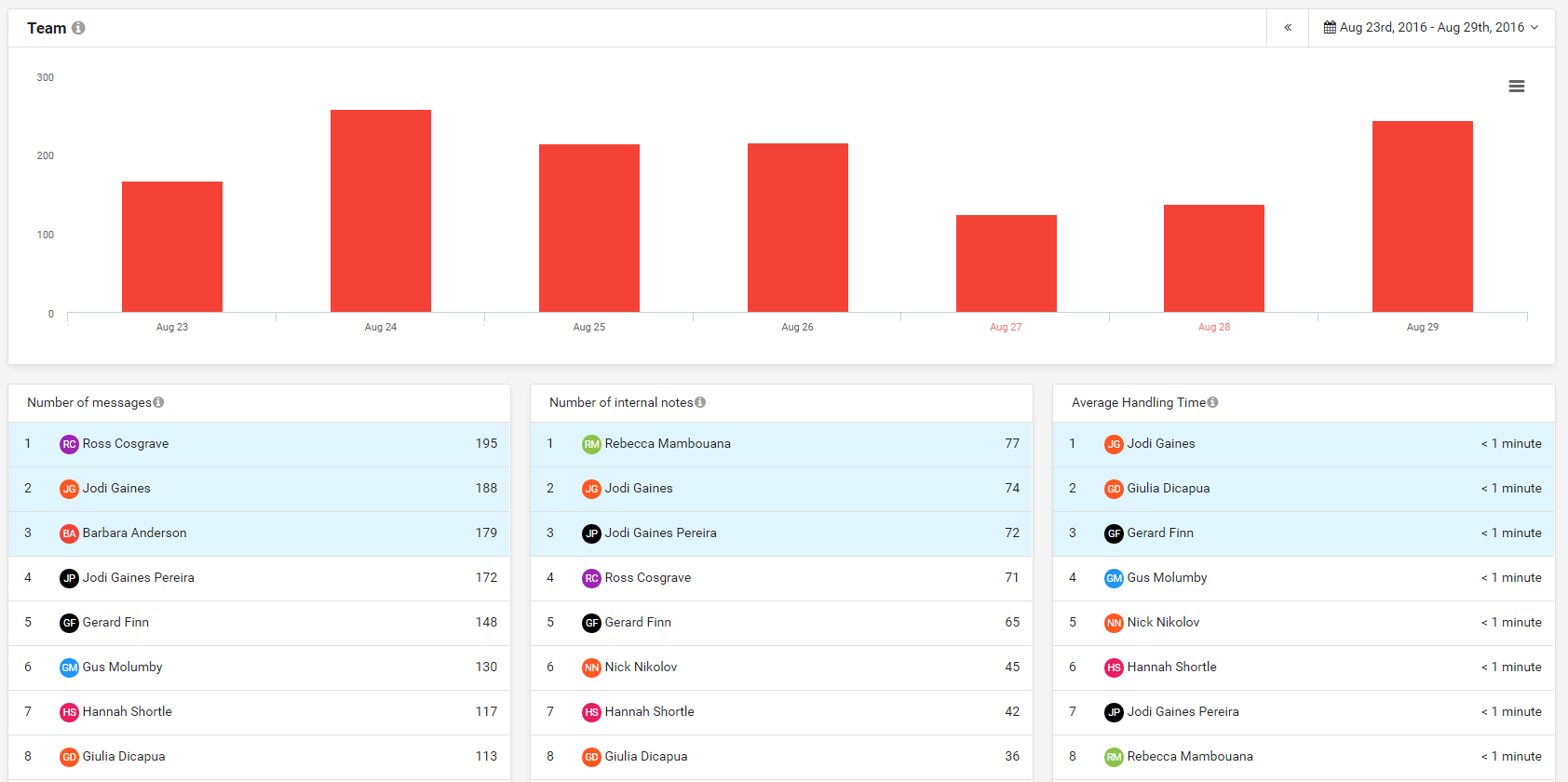Click the Aug 27 bar in chart

[1007, 263]
